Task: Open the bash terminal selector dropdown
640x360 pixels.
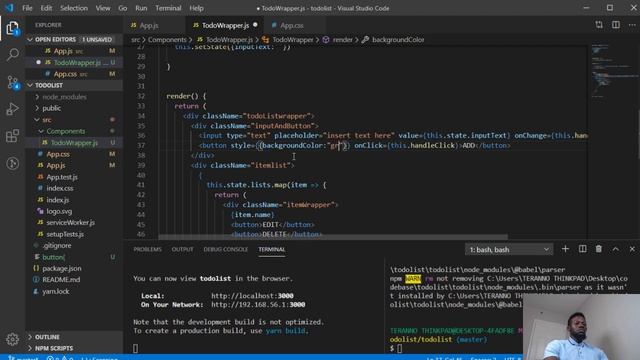Action: point(509,249)
